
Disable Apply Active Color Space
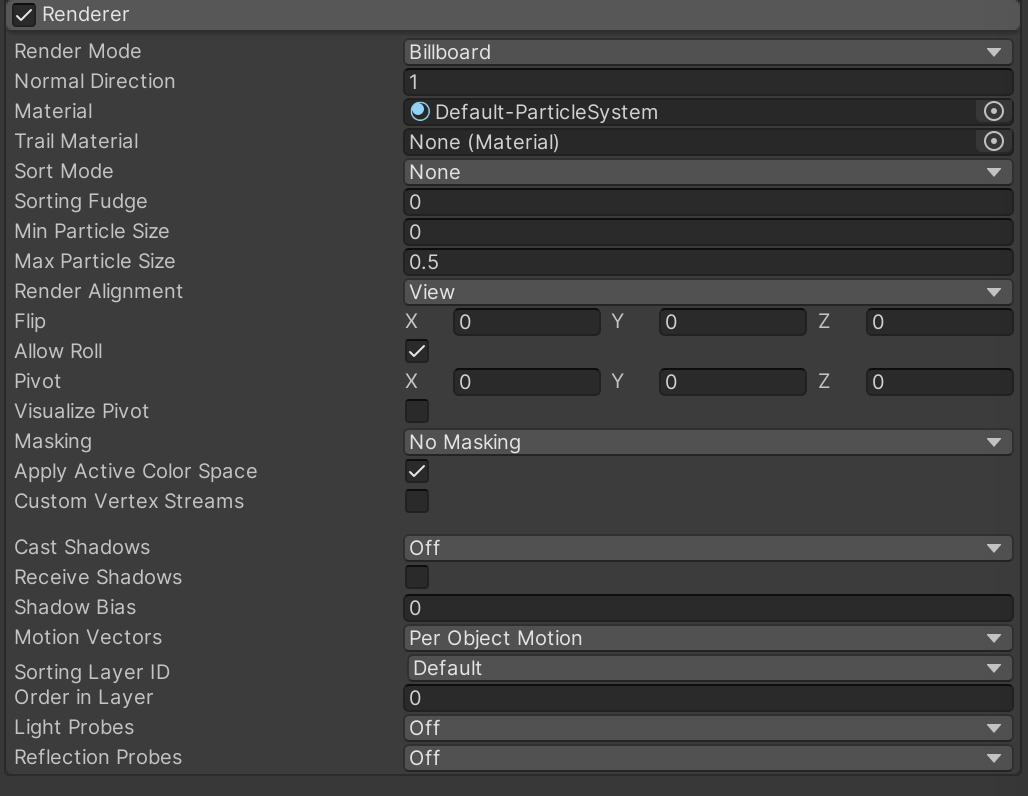(x=416, y=471)
